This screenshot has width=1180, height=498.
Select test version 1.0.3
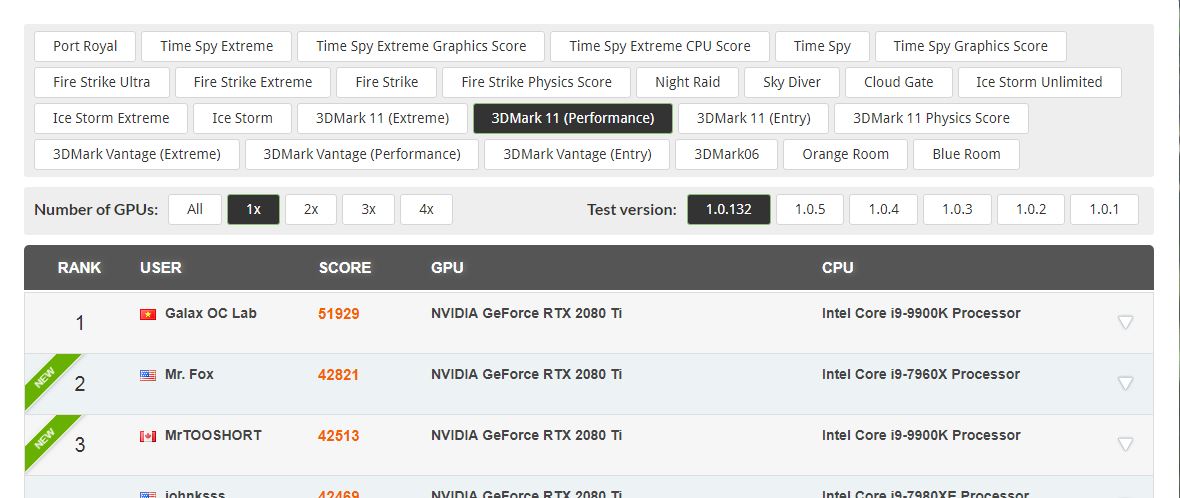point(957,209)
